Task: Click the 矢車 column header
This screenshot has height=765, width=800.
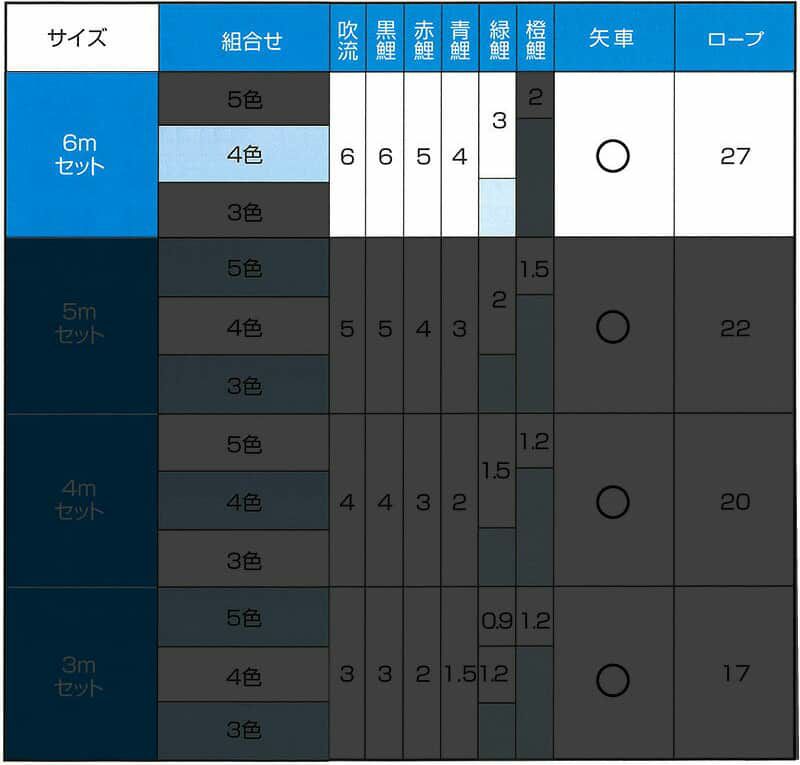Action: tap(612, 40)
